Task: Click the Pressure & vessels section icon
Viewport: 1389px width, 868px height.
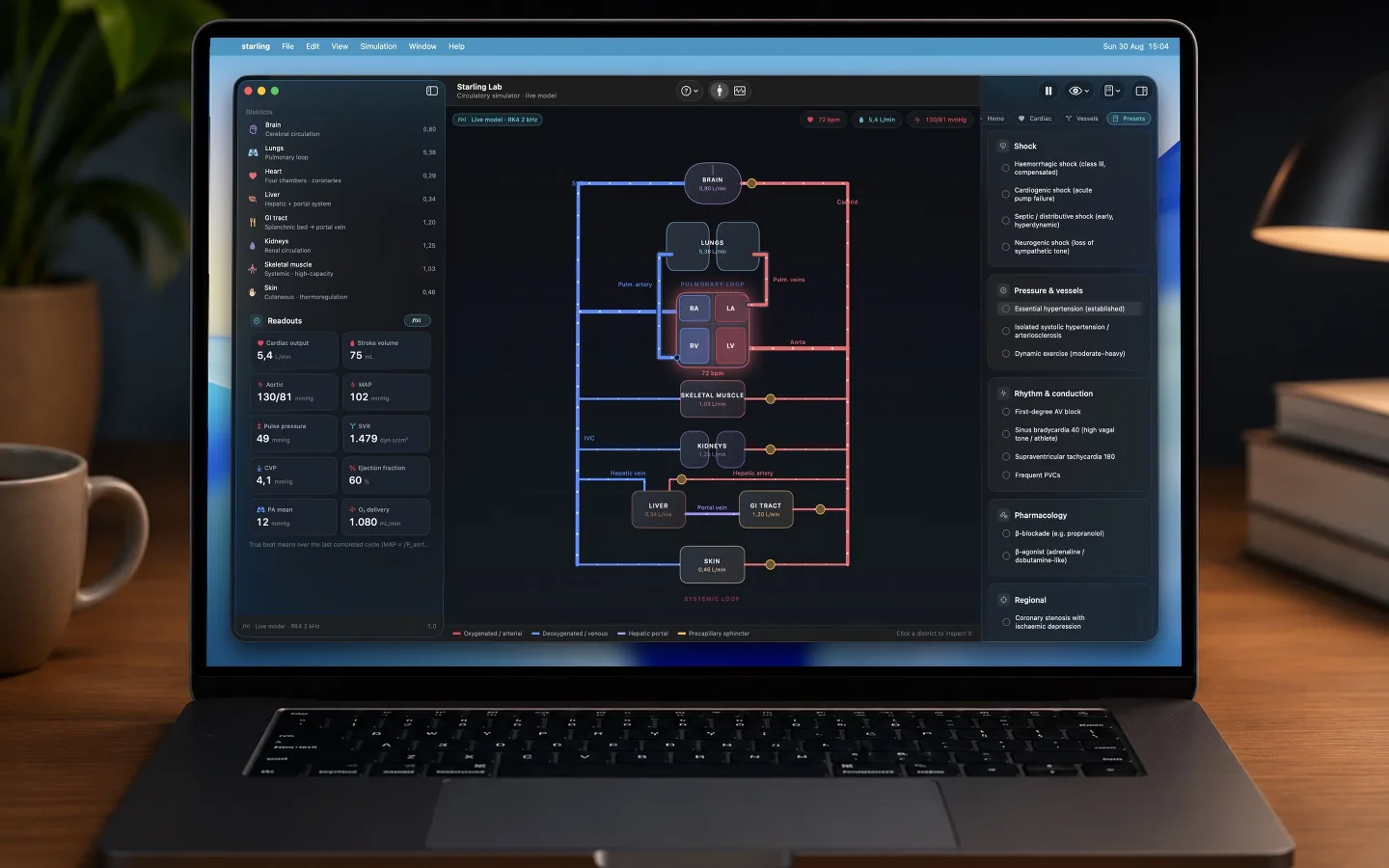Action: coord(1003,290)
